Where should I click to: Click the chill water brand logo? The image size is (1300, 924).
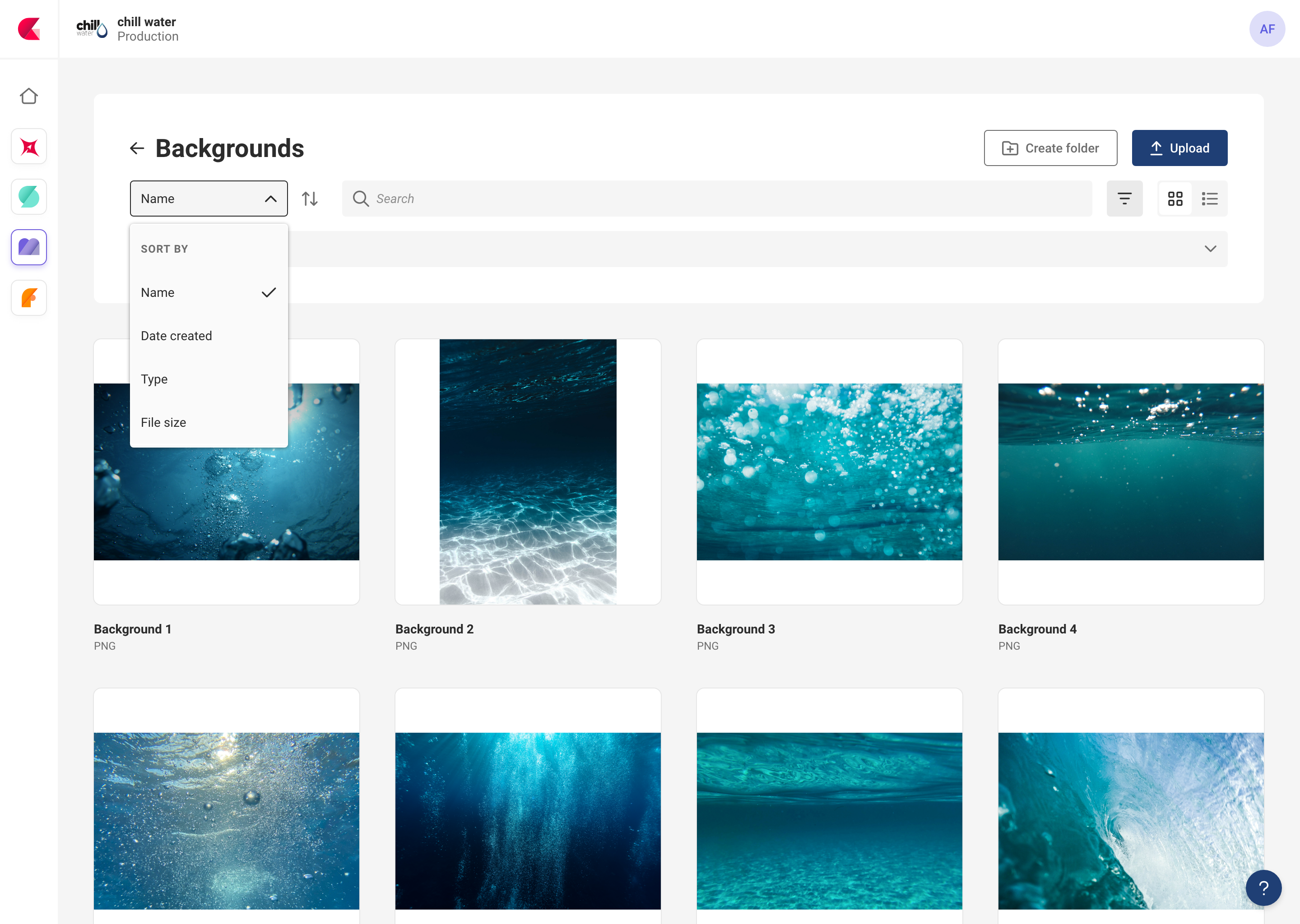(x=92, y=28)
